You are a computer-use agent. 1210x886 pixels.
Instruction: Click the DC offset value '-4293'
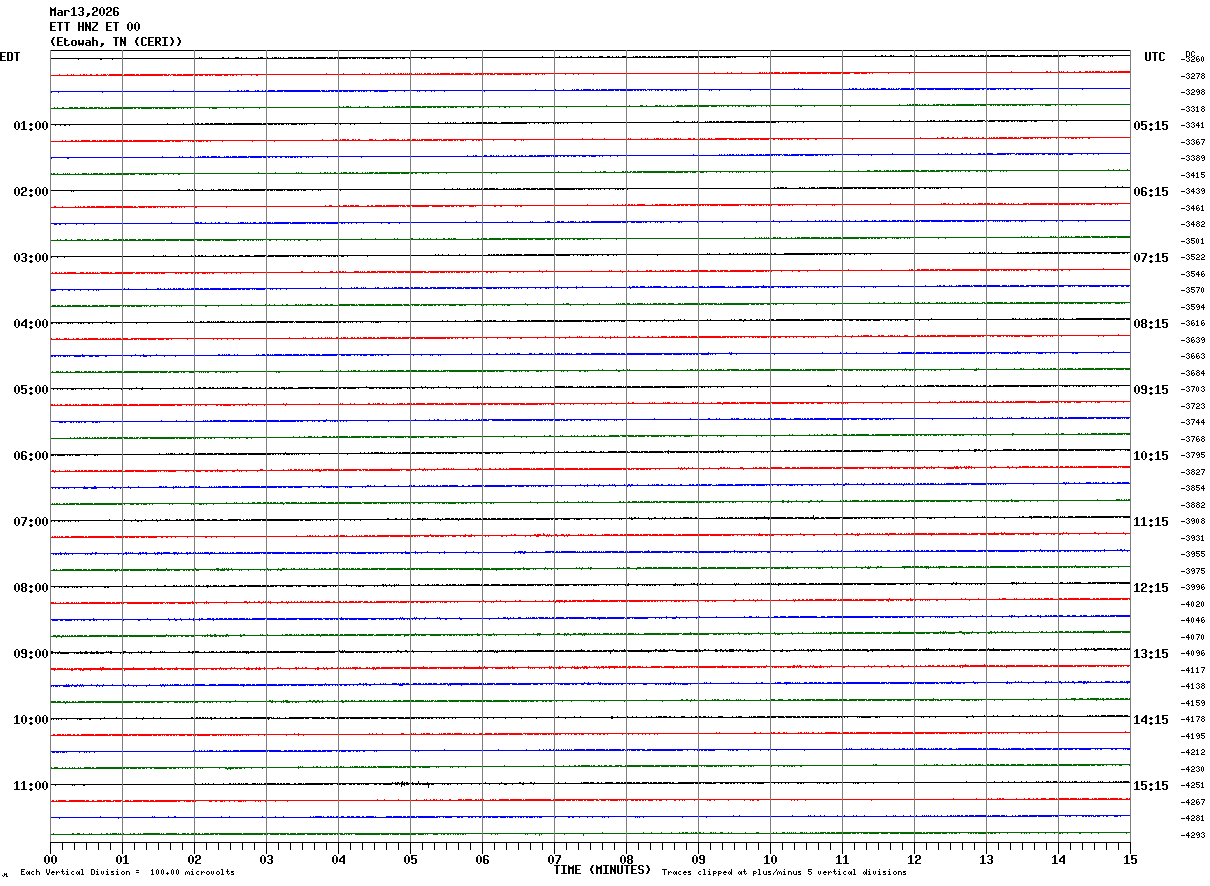(x=1193, y=835)
